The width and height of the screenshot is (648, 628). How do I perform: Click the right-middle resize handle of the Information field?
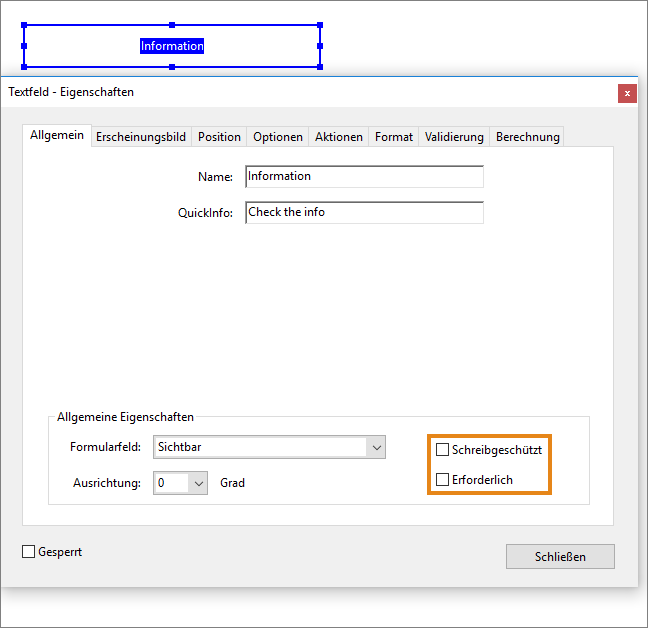click(320, 46)
